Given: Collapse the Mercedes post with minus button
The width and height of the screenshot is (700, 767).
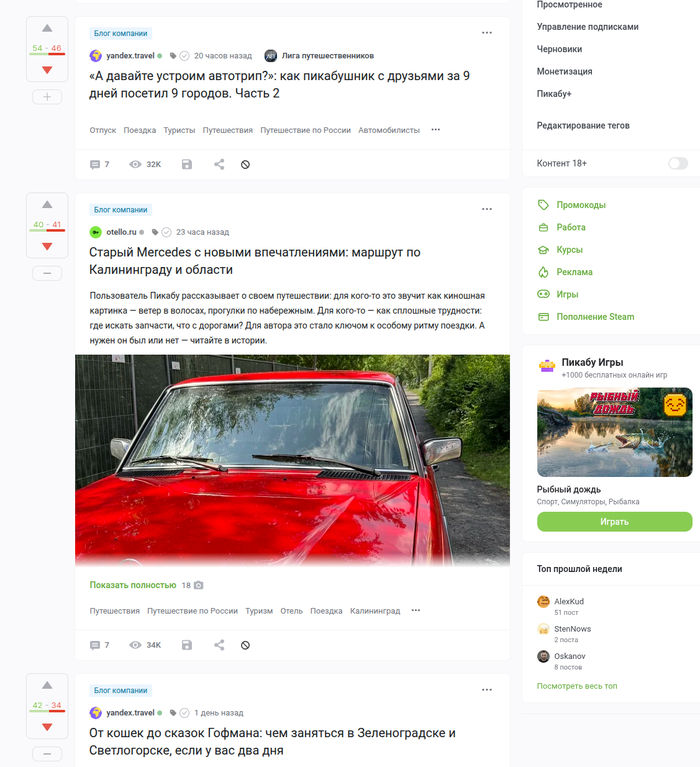Looking at the screenshot, I should [x=47, y=273].
